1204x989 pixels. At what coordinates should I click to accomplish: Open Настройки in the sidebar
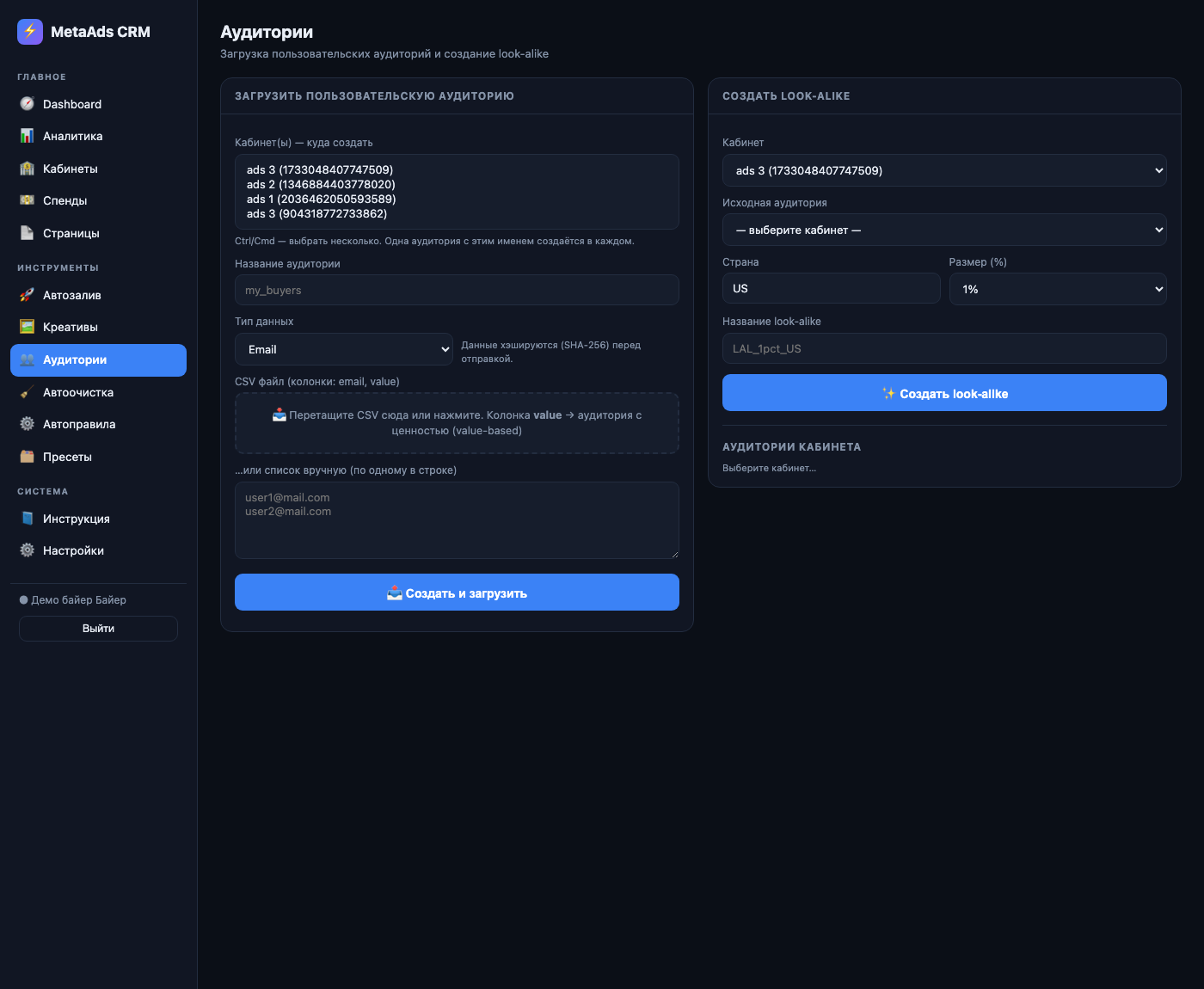pos(98,550)
